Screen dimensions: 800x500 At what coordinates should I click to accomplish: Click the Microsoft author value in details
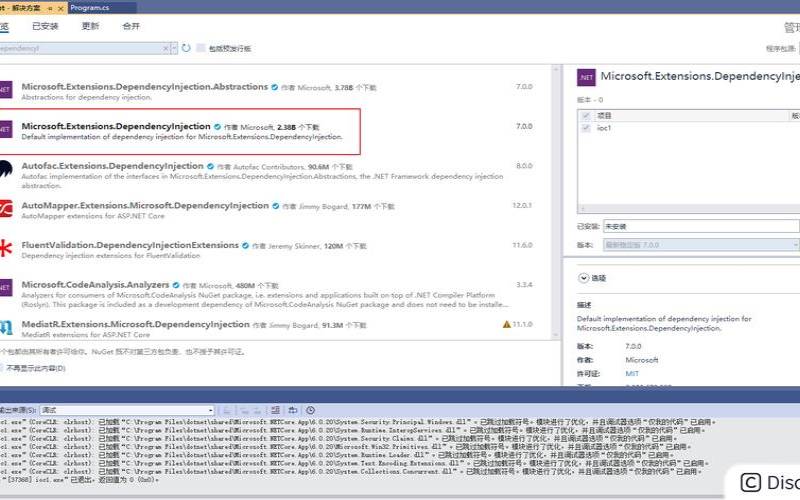pyautogui.click(x=641, y=360)
